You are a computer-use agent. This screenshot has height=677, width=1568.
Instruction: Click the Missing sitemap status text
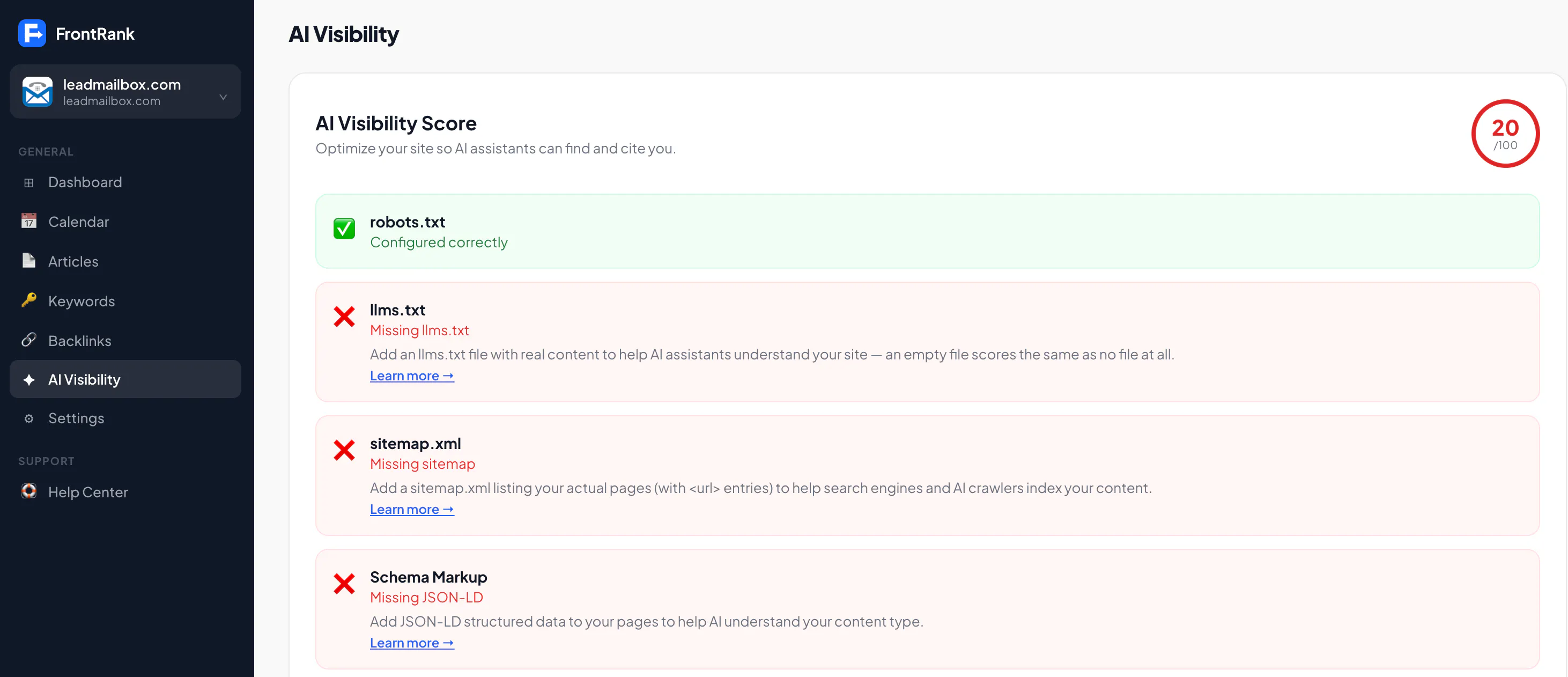click(x=423, y=464)
